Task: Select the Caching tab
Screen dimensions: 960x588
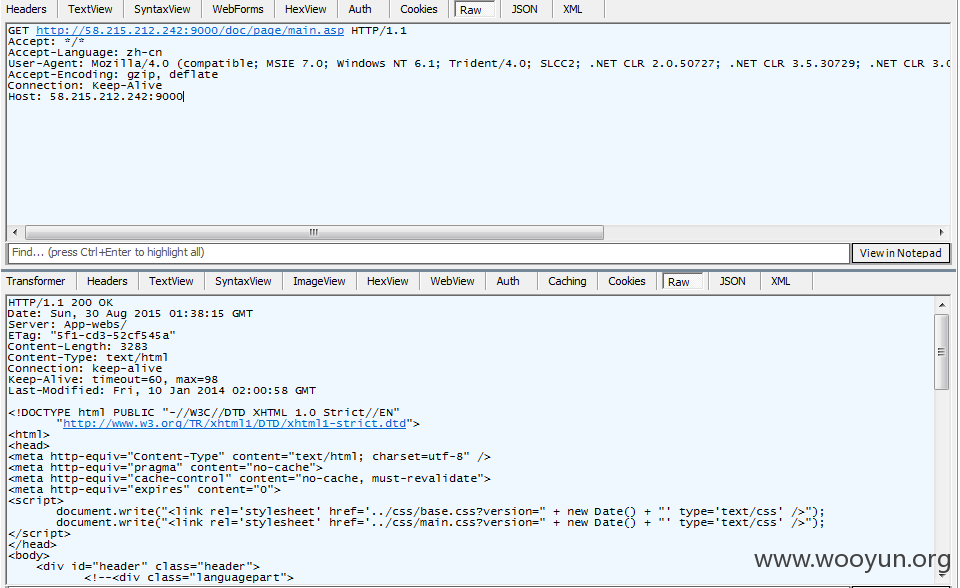Action: click(567, 281)
